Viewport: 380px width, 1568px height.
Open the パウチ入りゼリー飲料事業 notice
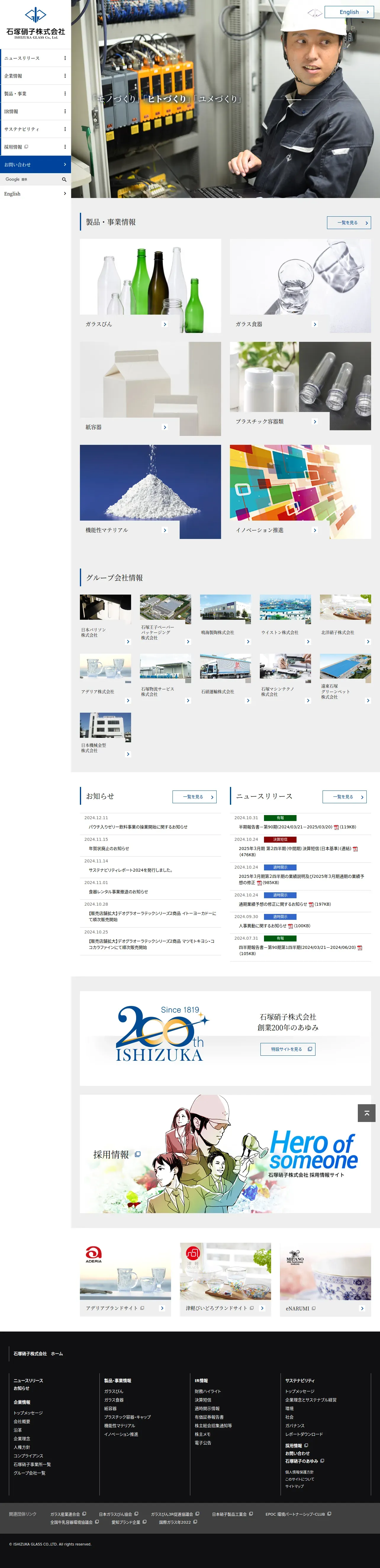[x=138, y=827]
